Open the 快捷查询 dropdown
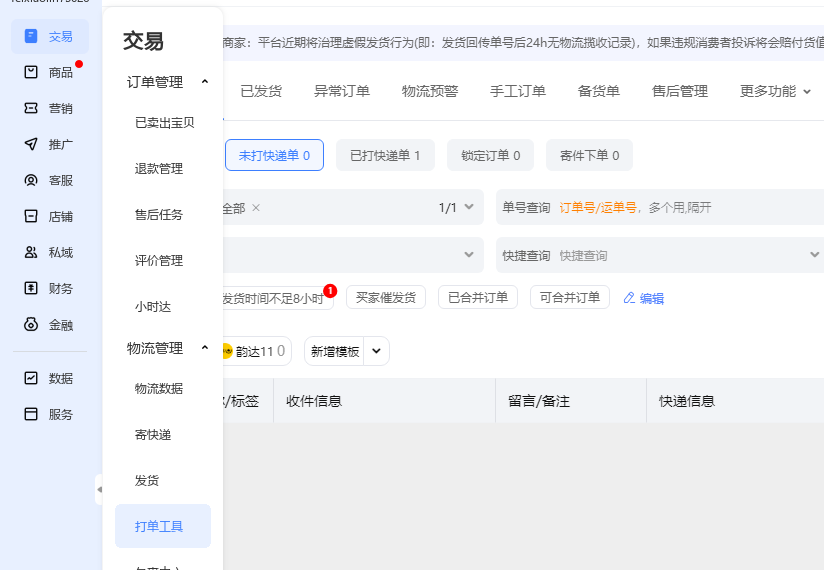This screenshot has width=824, height=570. tap(815, 255)
